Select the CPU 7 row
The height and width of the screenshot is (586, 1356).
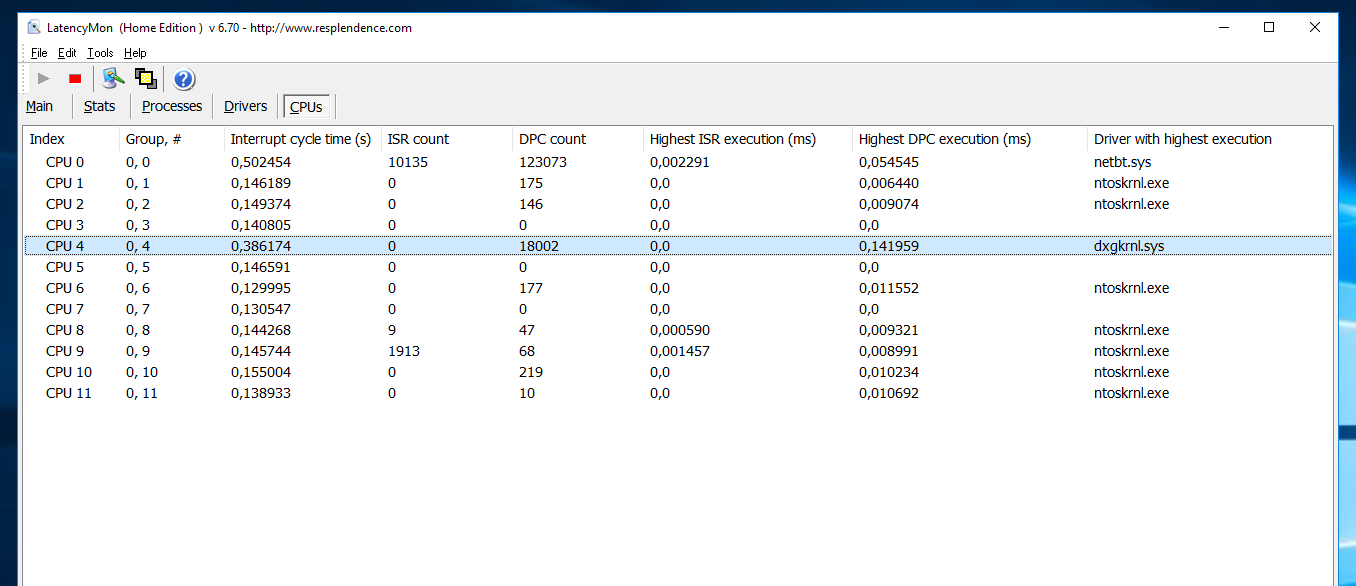pyautogui.click(x=678, y=309)
